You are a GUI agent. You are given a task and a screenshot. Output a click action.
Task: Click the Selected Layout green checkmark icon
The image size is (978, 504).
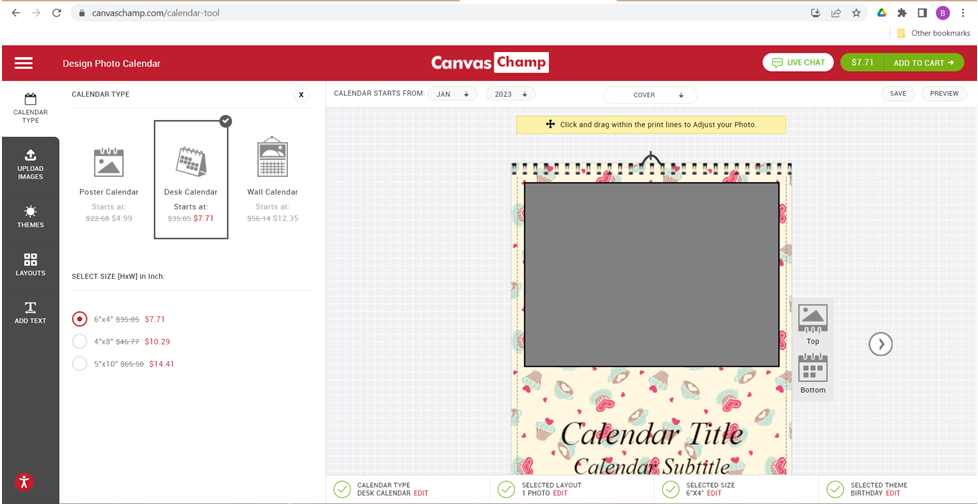click(506, 490)
